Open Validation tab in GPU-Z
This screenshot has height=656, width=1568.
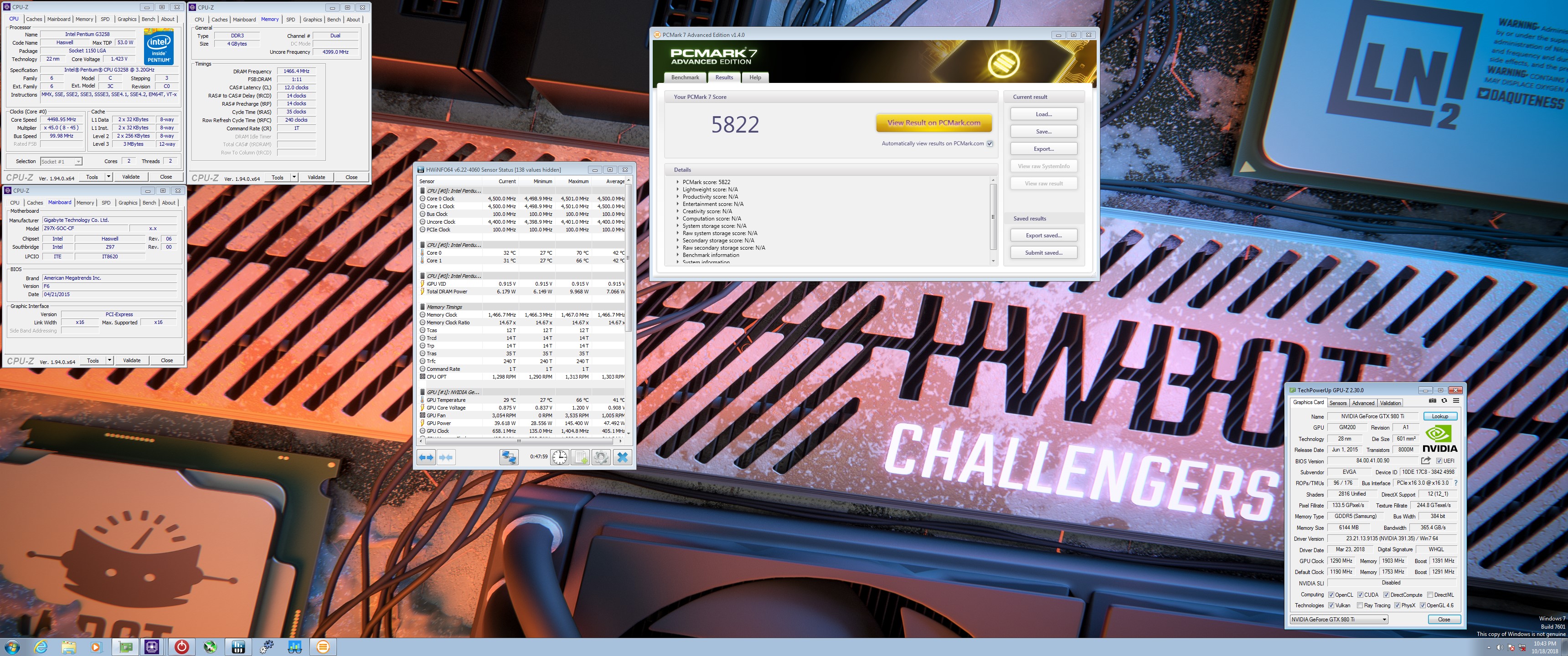pyautogui.click(x=1390, y=403)
